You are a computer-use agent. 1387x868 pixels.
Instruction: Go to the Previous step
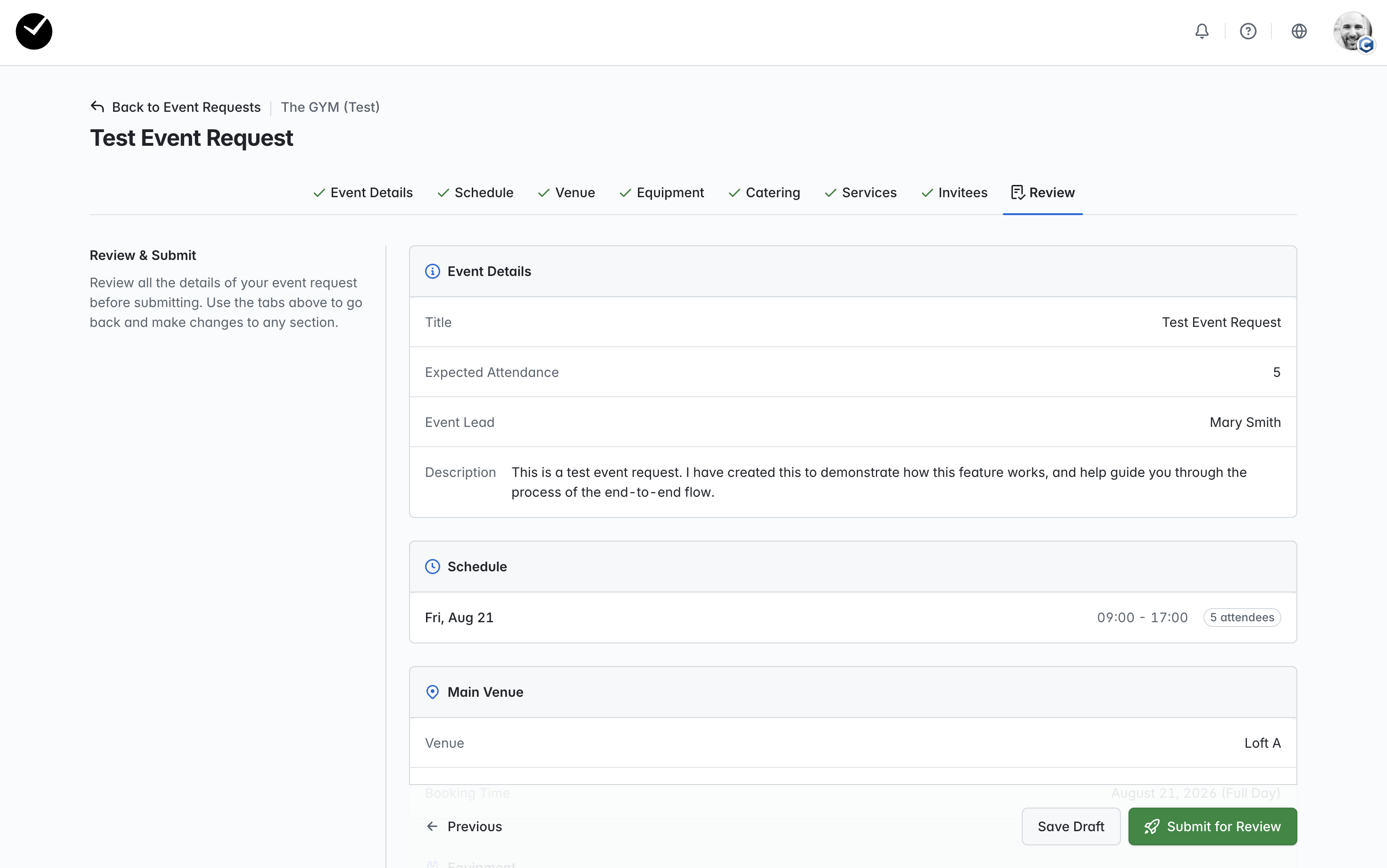(x=464, y=826)
